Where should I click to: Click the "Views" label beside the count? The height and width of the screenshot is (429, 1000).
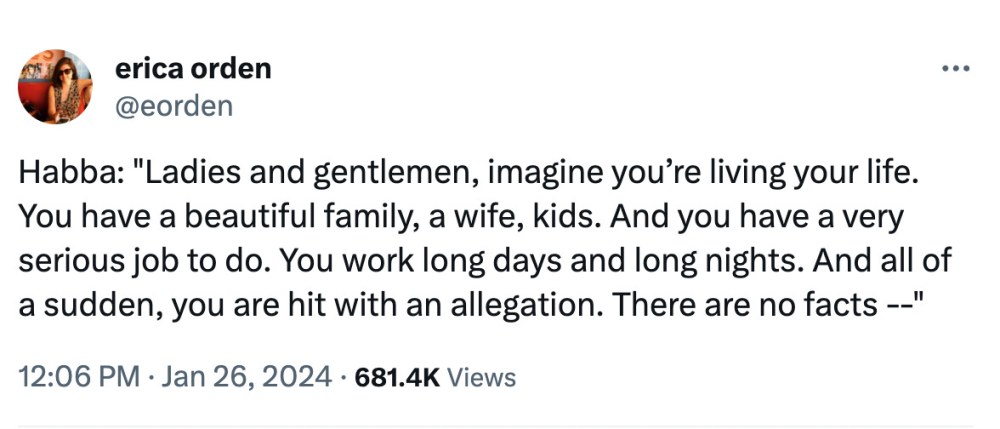tap(482, 377)
